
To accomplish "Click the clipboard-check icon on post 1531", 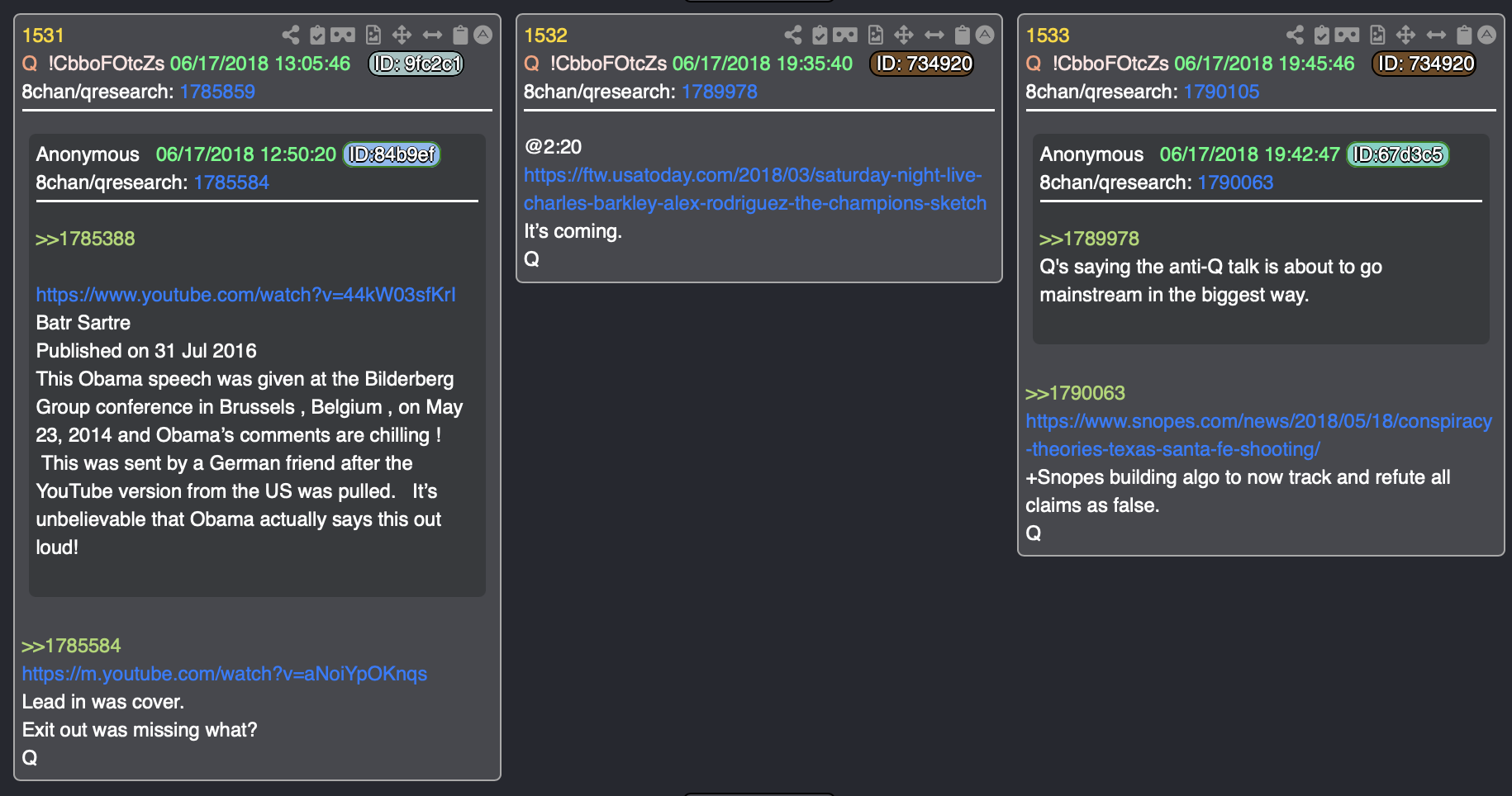I will [x=317, y=35].
